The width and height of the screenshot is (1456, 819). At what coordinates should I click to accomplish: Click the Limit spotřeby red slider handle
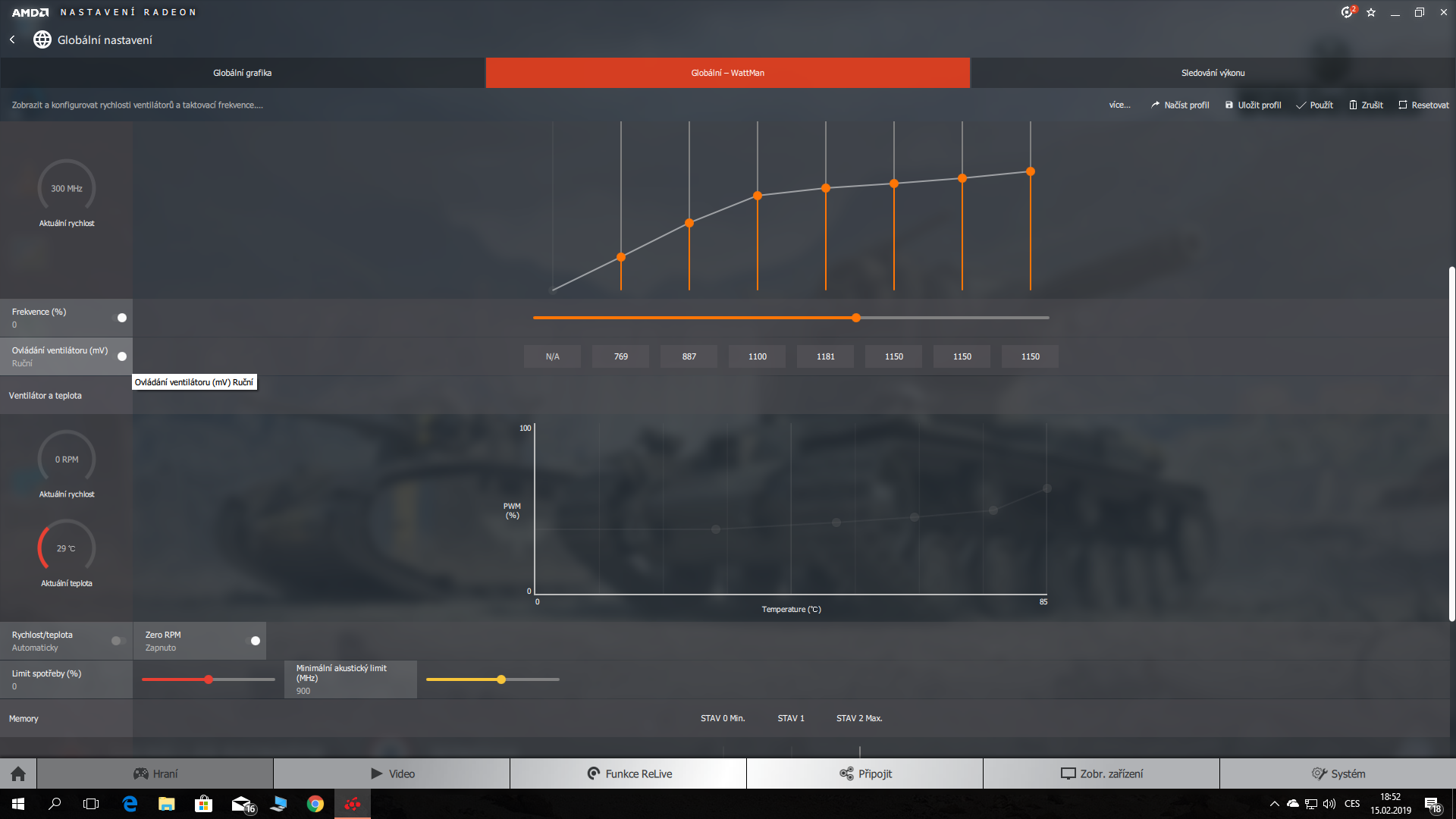coord(209,679)
